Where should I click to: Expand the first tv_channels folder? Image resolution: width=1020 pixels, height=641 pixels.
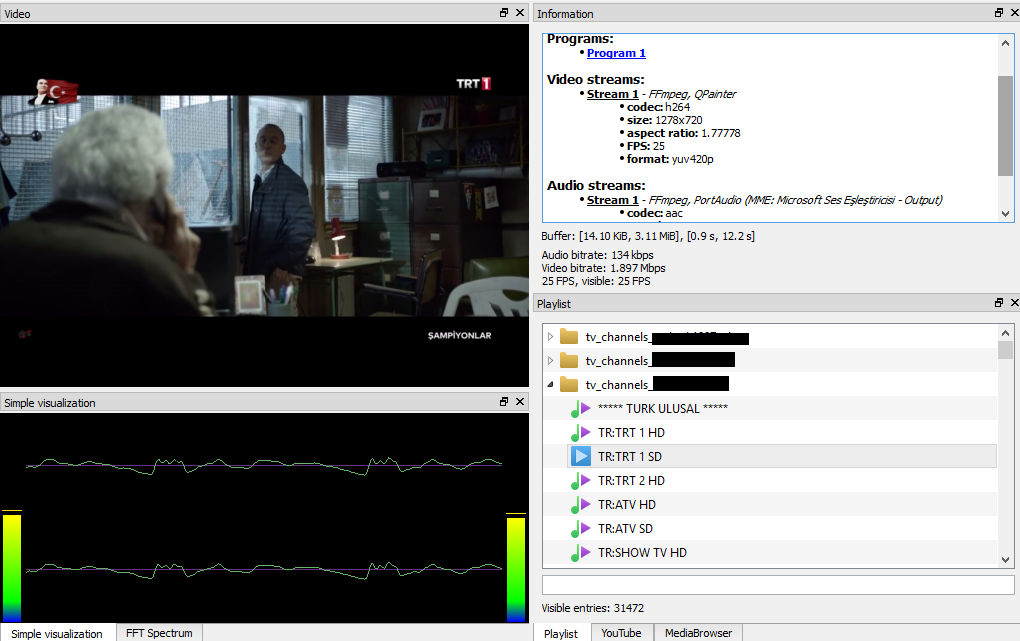[x=550, y=336]
